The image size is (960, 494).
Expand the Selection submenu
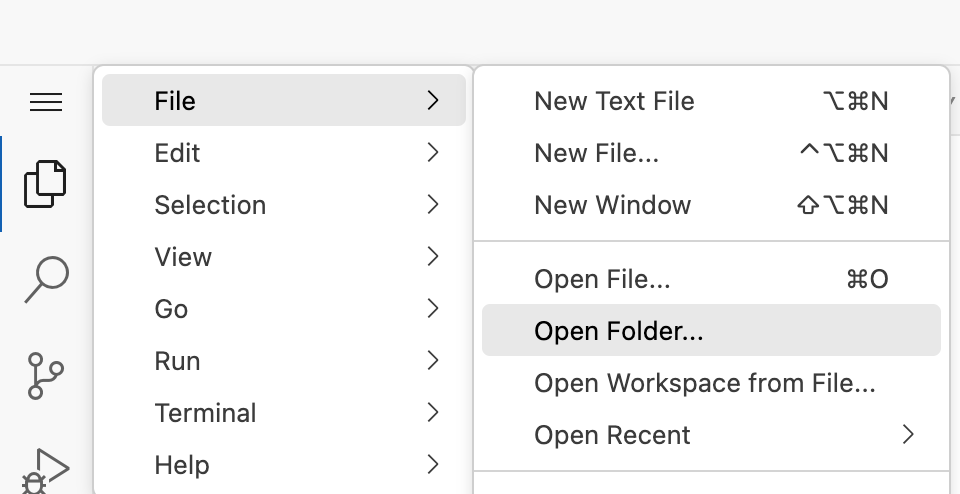[x=284, y=205]
